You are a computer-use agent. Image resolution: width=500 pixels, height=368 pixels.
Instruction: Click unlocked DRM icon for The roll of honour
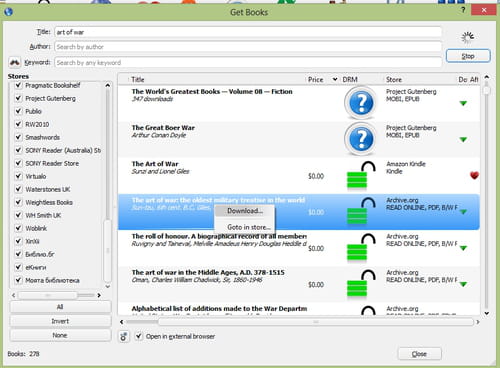click(361, 248)
